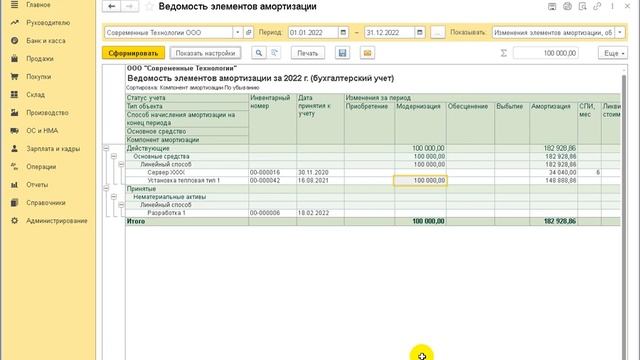Click Итого amortization total 182 928,86
The width and height of the screenshot is (640, 360).
tap(560, 221)
